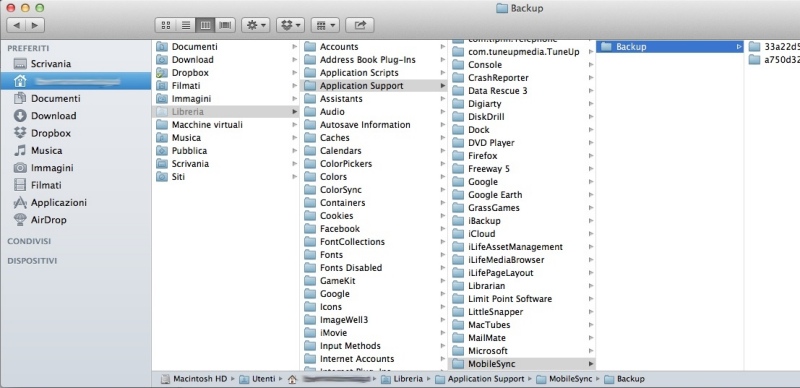Image resolution: width=800 pixels, height=388 pixels.
Task: Click Macintosh HD in the path bar
Action: pos(194,379)
